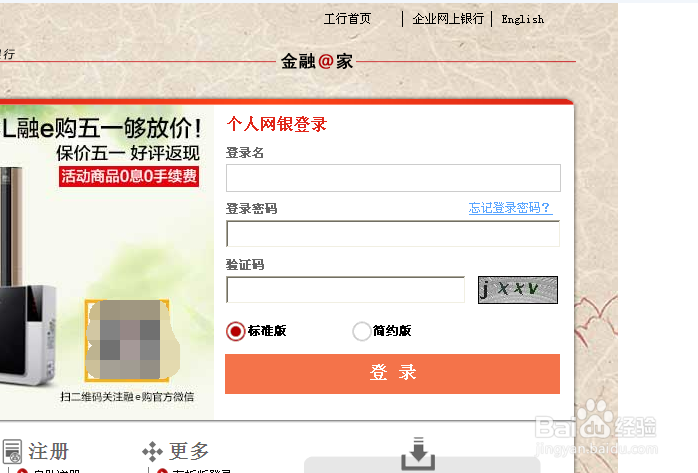Click the download arrow icon
This screenshot has height=473, width=698.
coord(418,454)
